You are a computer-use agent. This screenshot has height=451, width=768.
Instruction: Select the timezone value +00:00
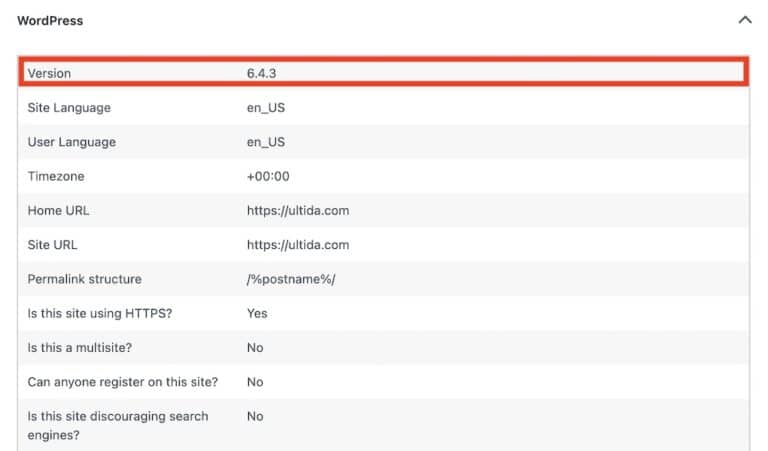pos(268,176)
